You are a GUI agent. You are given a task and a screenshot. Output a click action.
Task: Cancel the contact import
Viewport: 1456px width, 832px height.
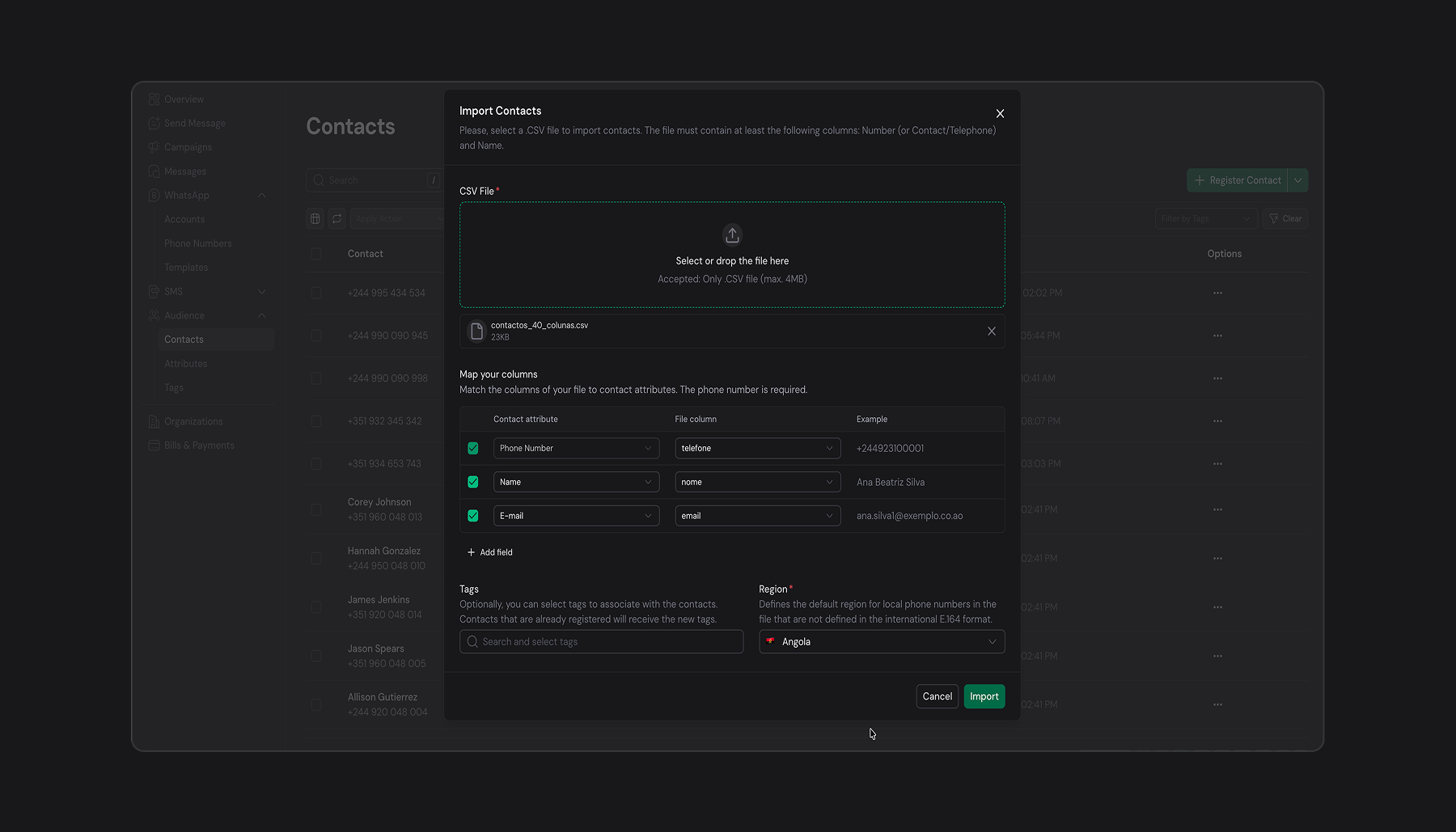pyautogui.click(x=938, y=697)
